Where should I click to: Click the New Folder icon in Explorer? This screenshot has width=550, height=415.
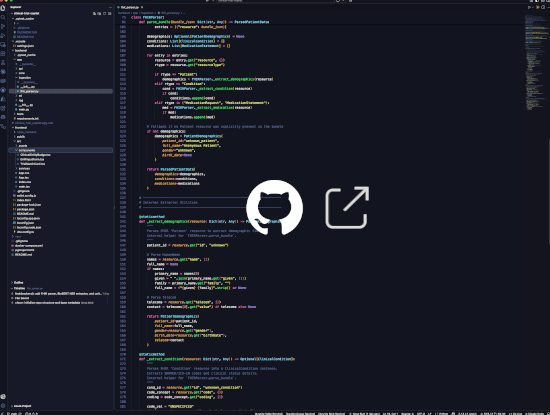(99, 13)
